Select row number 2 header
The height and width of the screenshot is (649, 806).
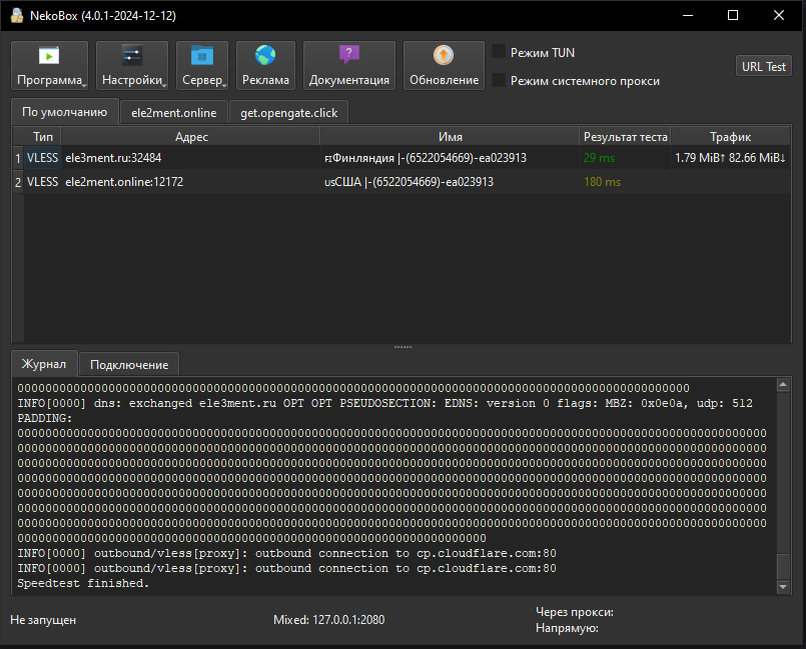pyautogui.click(x=18, y=182)
